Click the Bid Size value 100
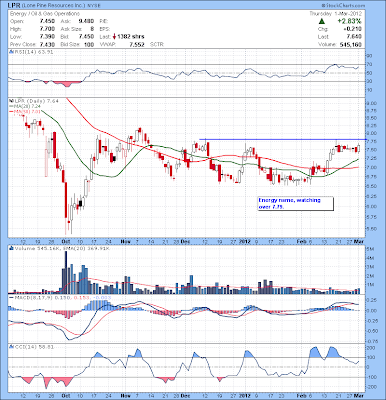The width and height of the screenshot is (386, 400). (x=89, y=44)
